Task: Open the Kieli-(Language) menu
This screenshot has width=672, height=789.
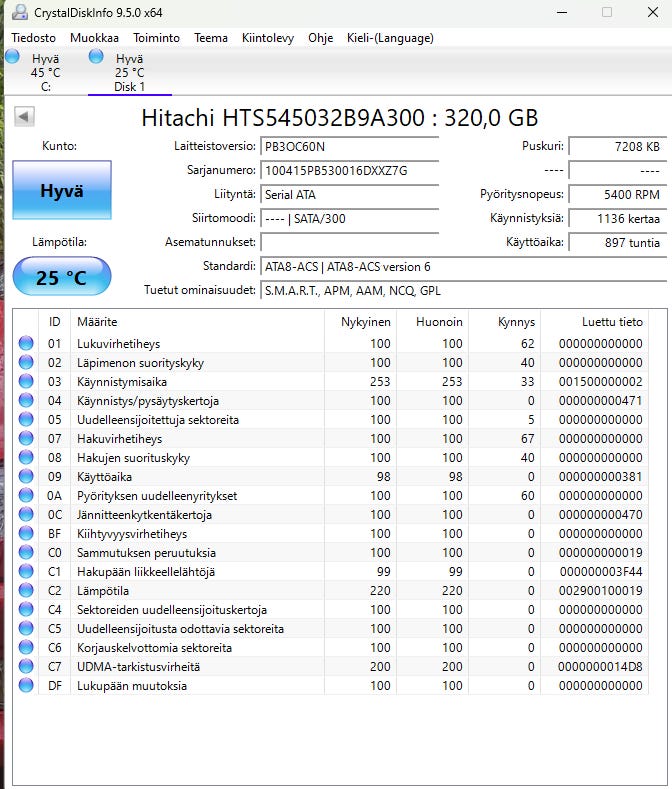Action: pyautogui.click(x=390, y=38)
